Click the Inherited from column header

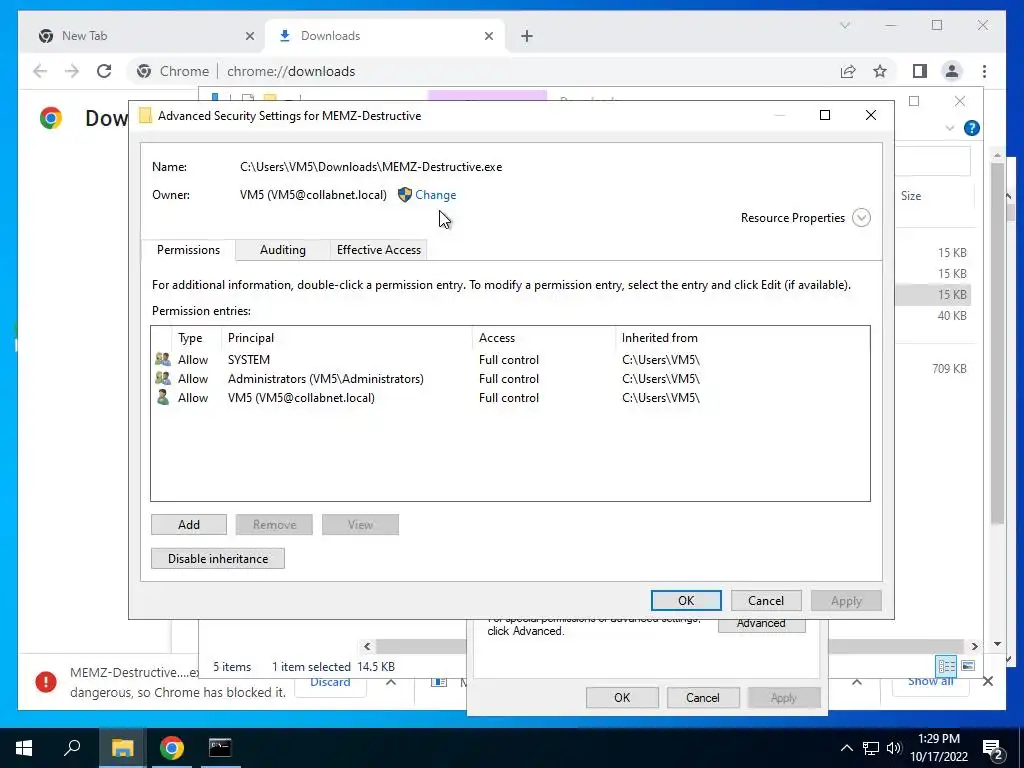(x=659, y=338)
